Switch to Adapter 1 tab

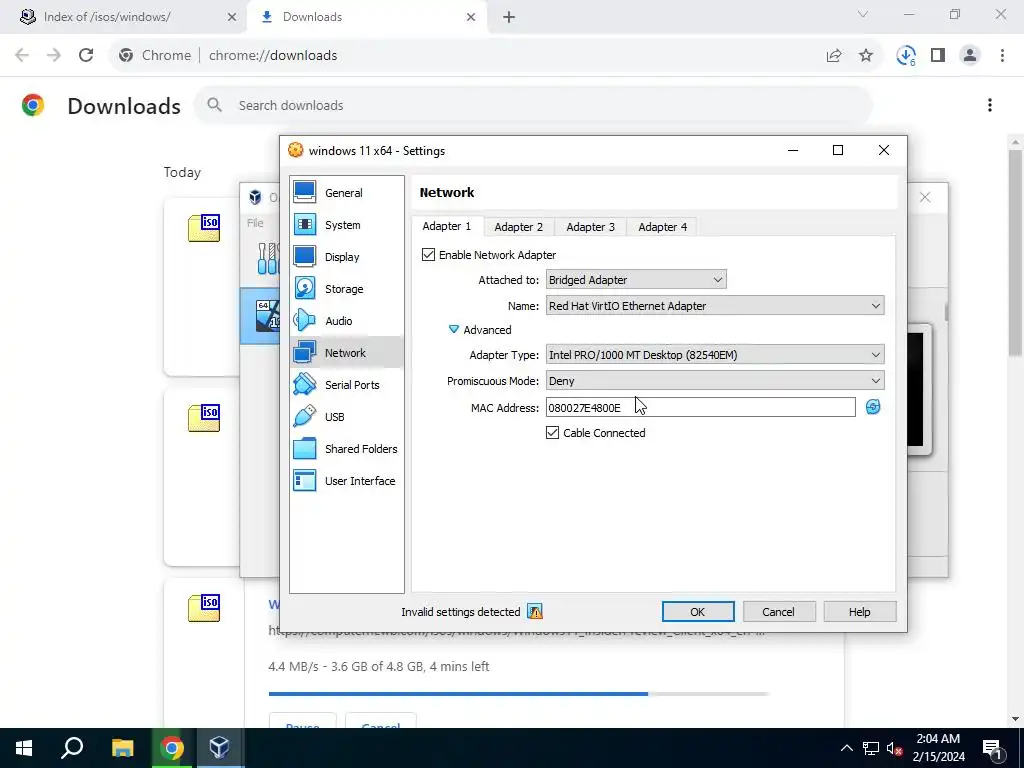[x=447, y=227]
